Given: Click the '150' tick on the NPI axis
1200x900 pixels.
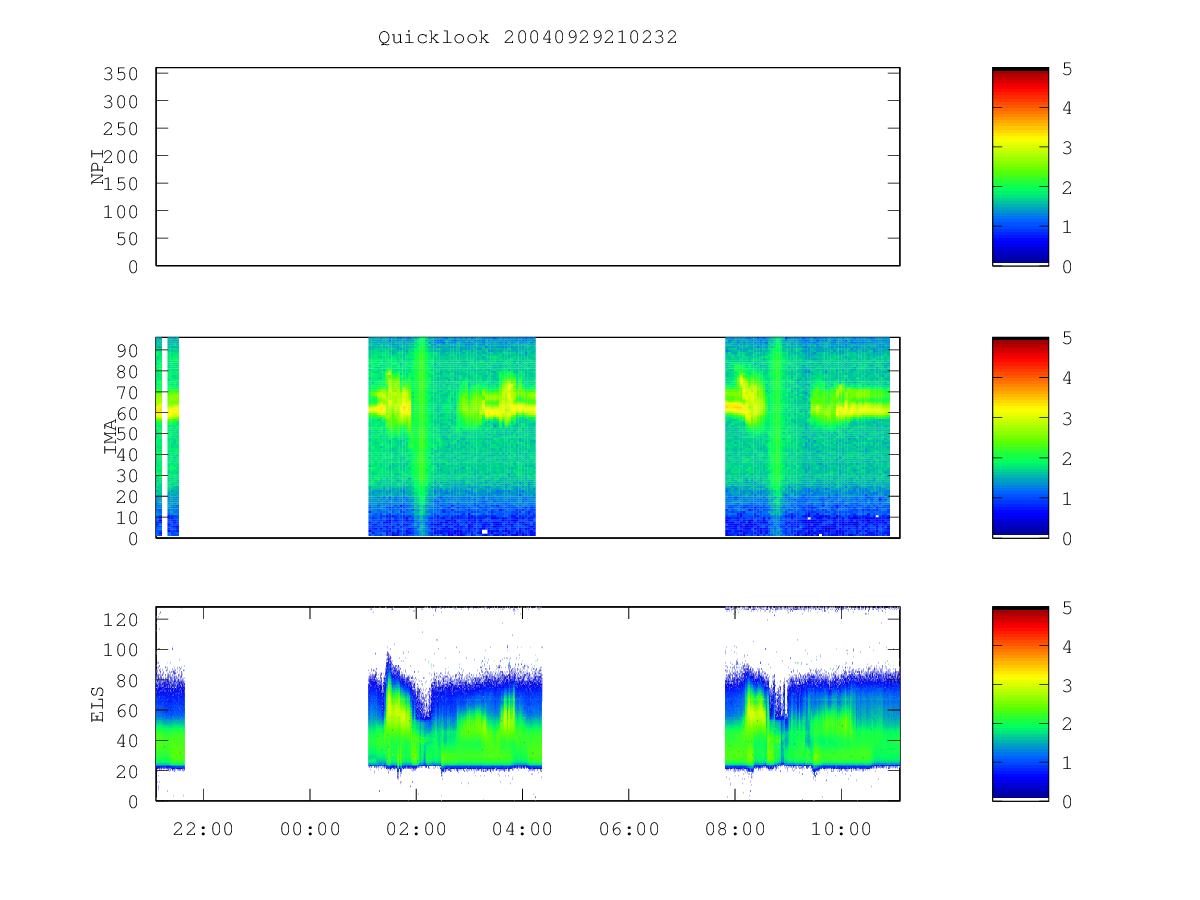Looking at the screenshot, I should tap(120, 184).
